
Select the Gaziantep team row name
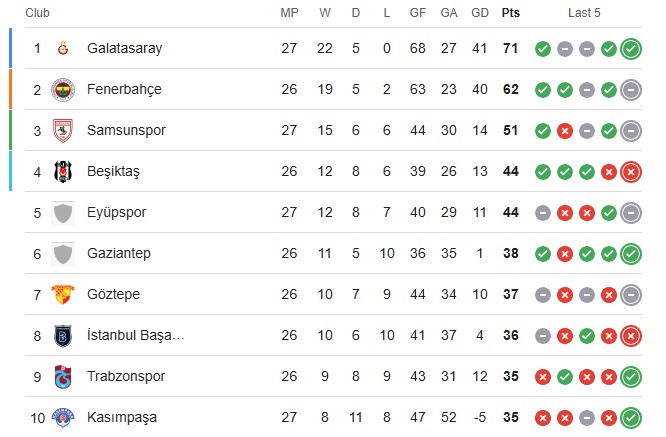click(119, 254)
